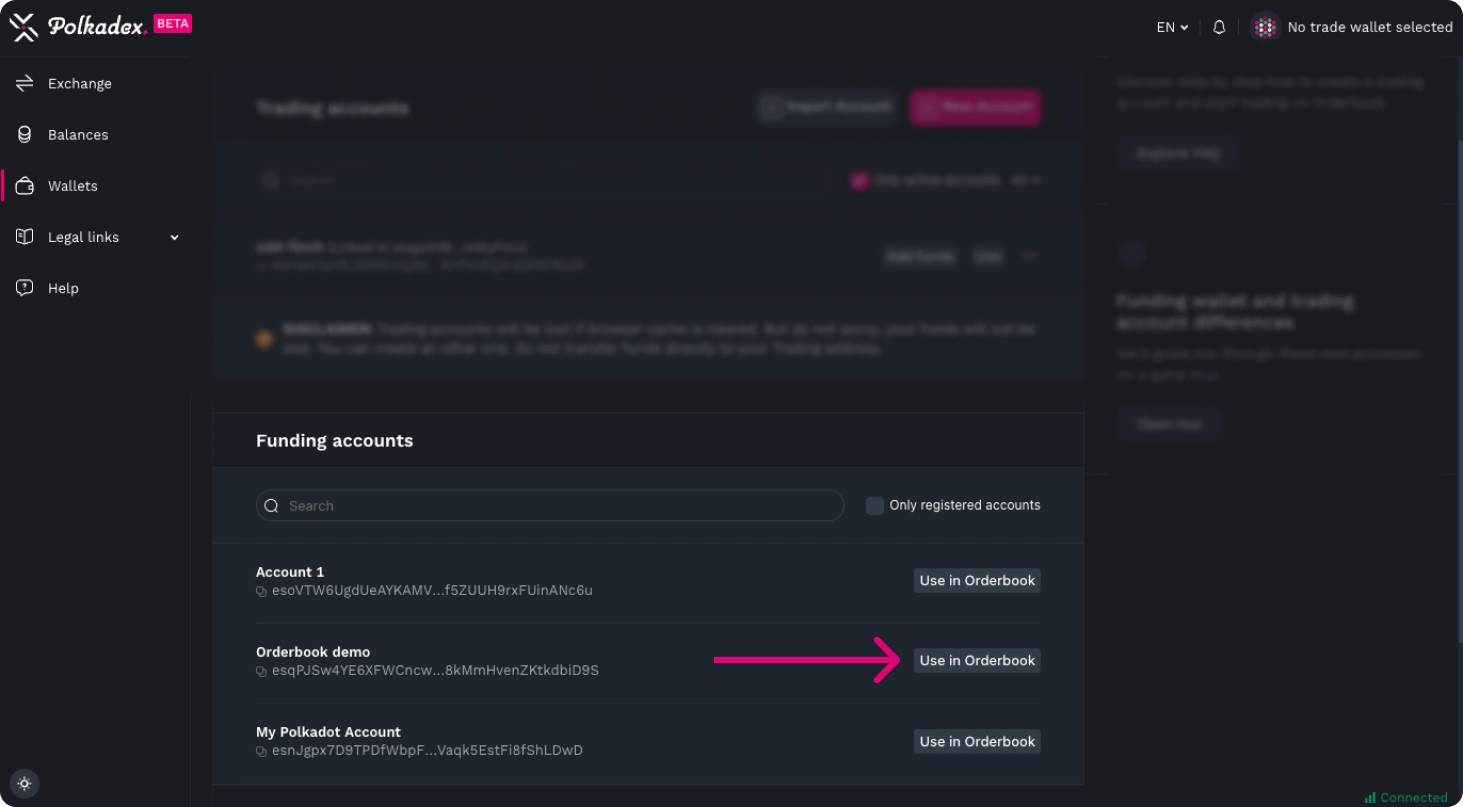Viewport: 1463px width, 807px height.
Task: Copy My Polkadot Account address icon
Action: pos(262,751)
